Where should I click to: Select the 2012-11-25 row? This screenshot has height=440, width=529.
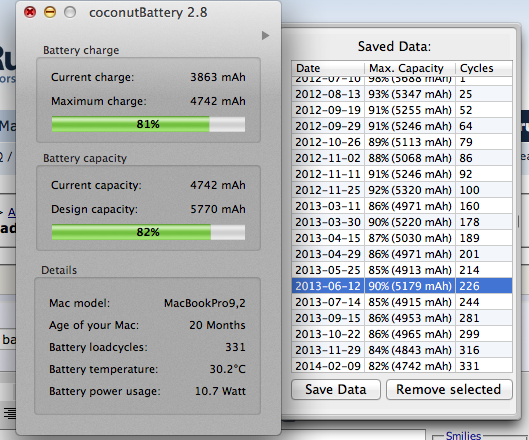402,190
